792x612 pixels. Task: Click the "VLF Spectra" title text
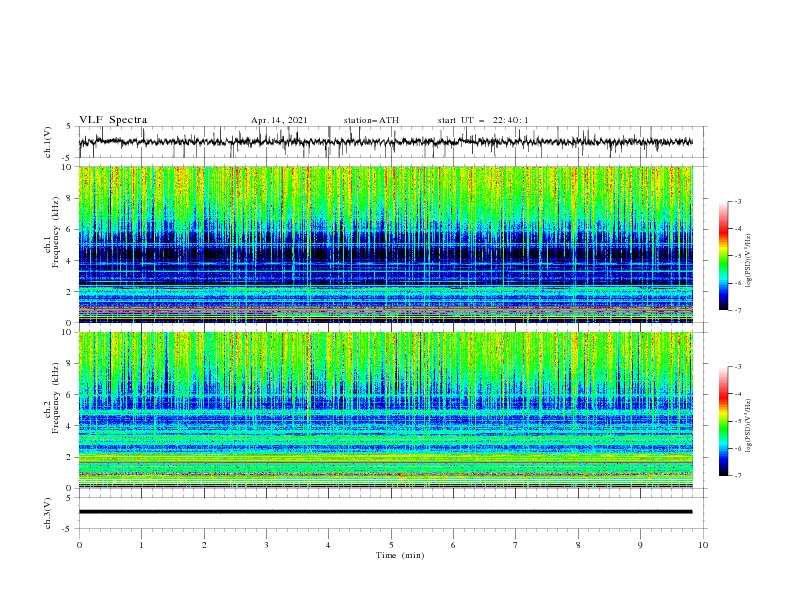click(113, 120)
